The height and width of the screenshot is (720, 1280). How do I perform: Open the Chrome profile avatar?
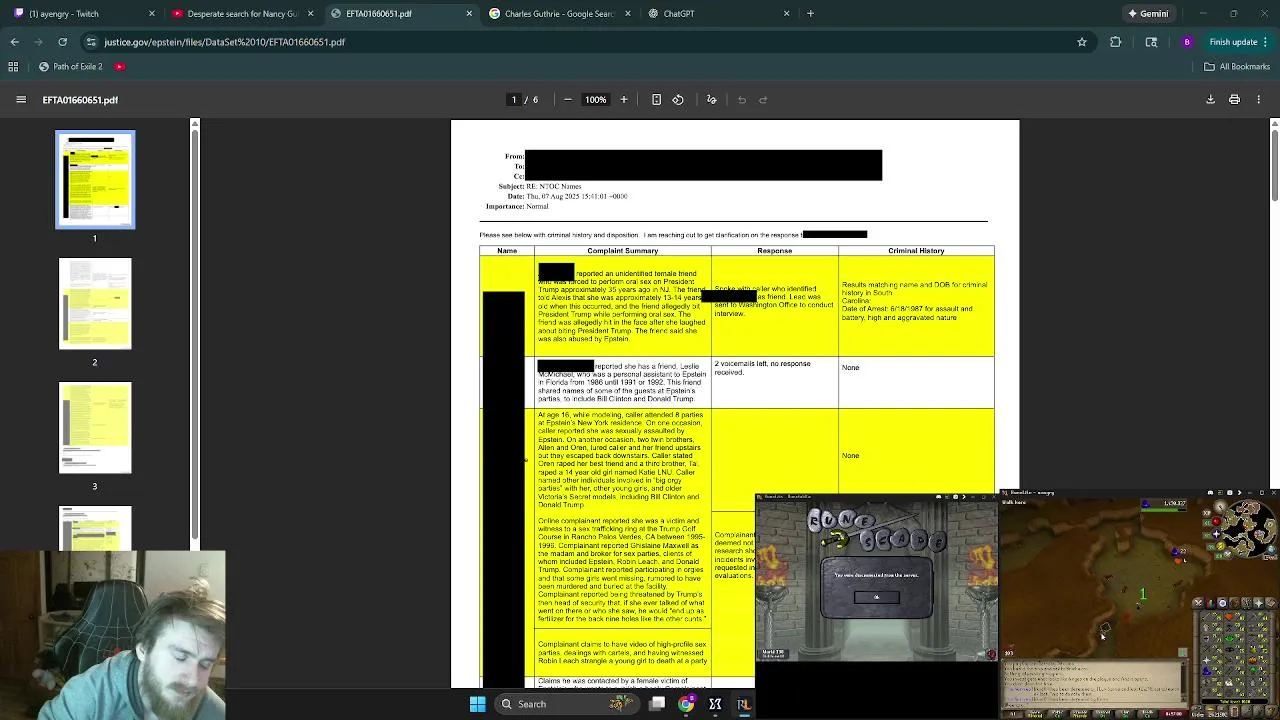coord(1187,42)
